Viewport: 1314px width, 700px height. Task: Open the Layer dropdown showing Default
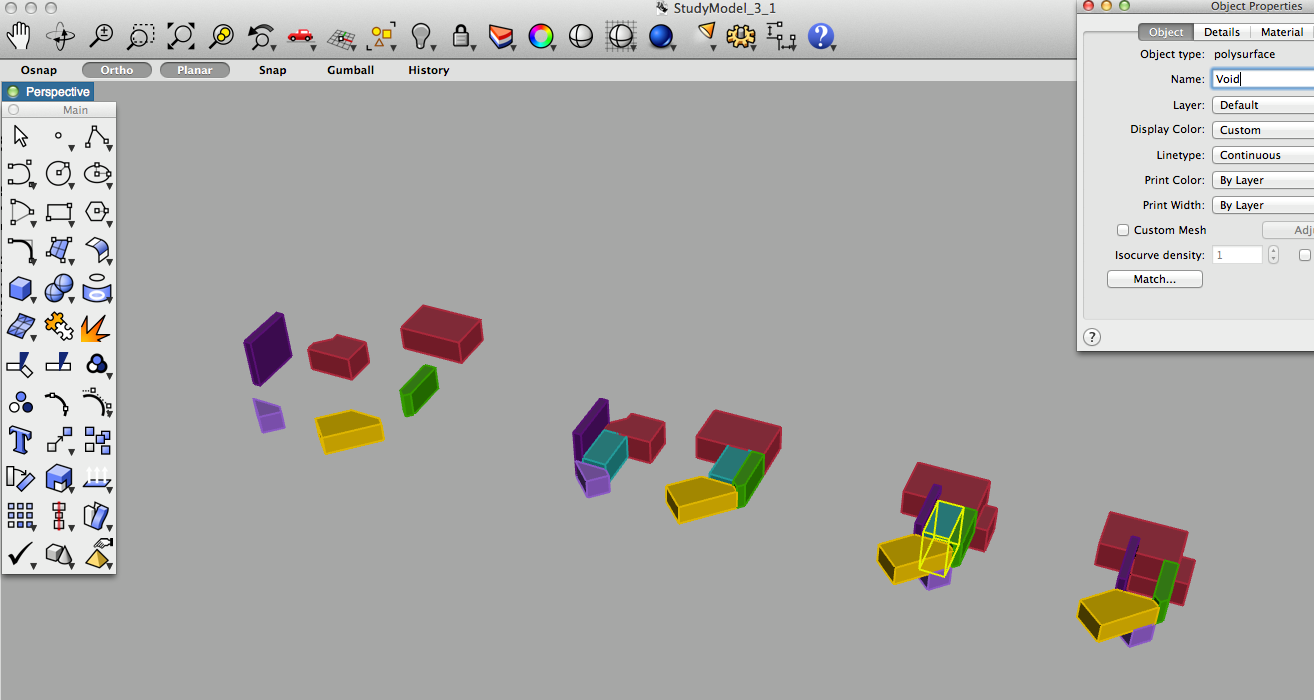point(1262,105)
